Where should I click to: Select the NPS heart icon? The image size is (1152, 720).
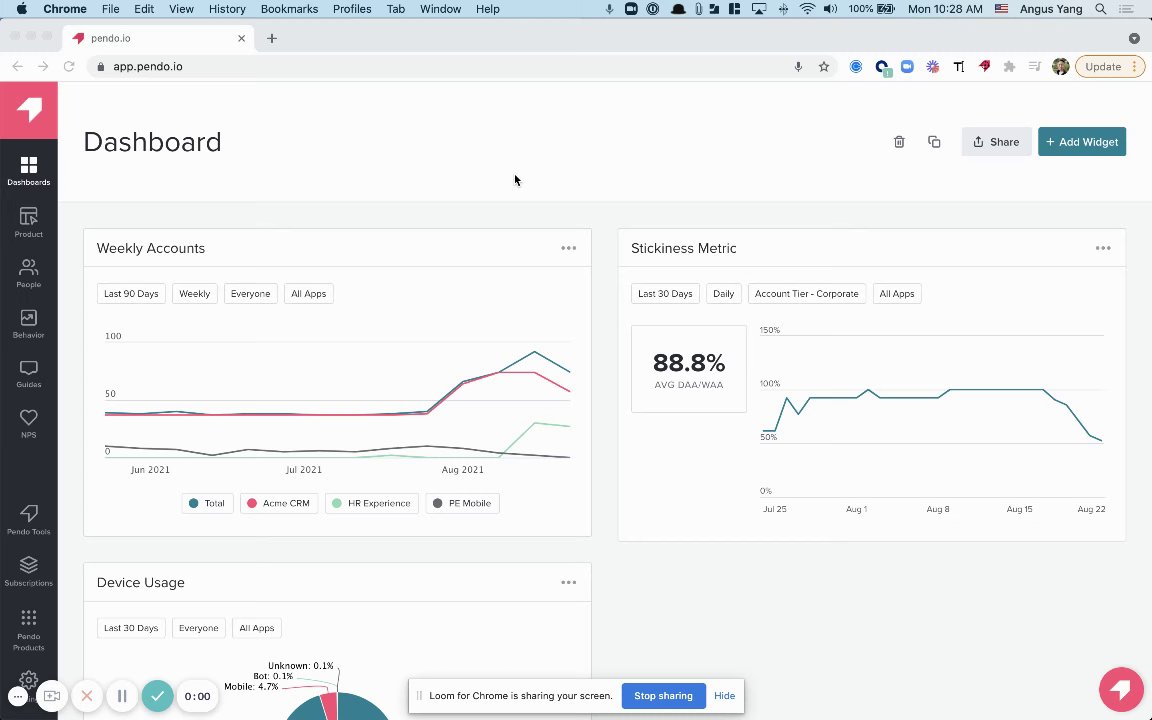pyautogui.click(x=29, y=418)
